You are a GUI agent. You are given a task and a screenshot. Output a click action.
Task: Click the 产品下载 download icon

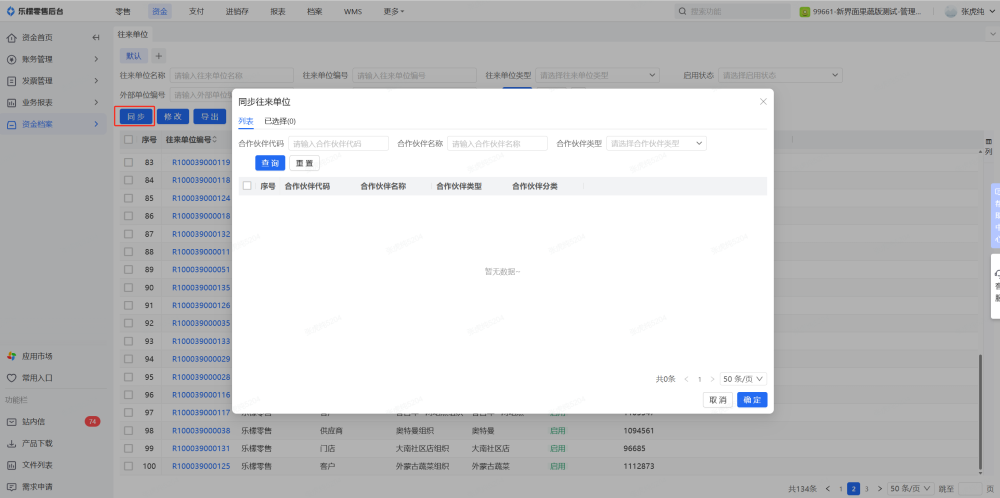click(11, 443)
